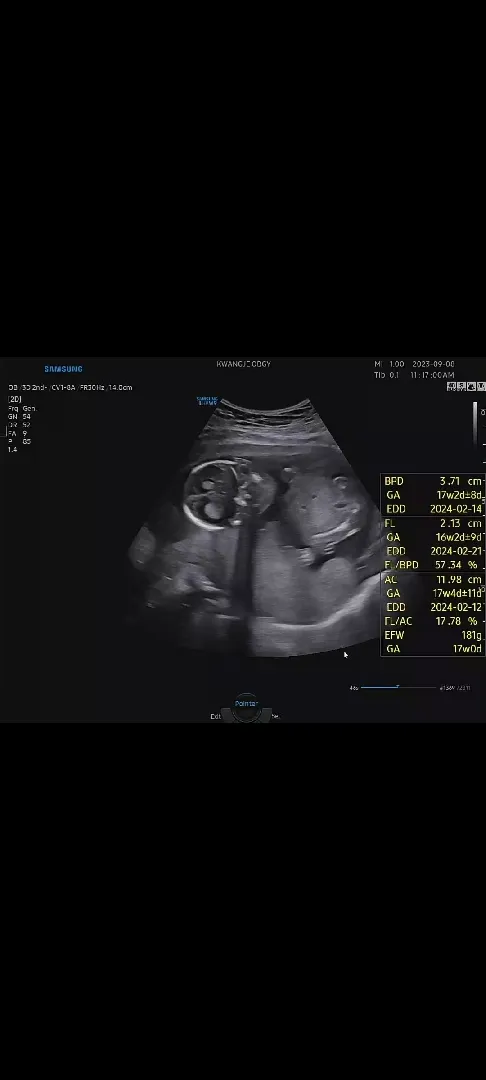Screen dimensions: 486x1080
Task: Click the 'TIb 0.1' reading
Action: click(x=387, y=375)
